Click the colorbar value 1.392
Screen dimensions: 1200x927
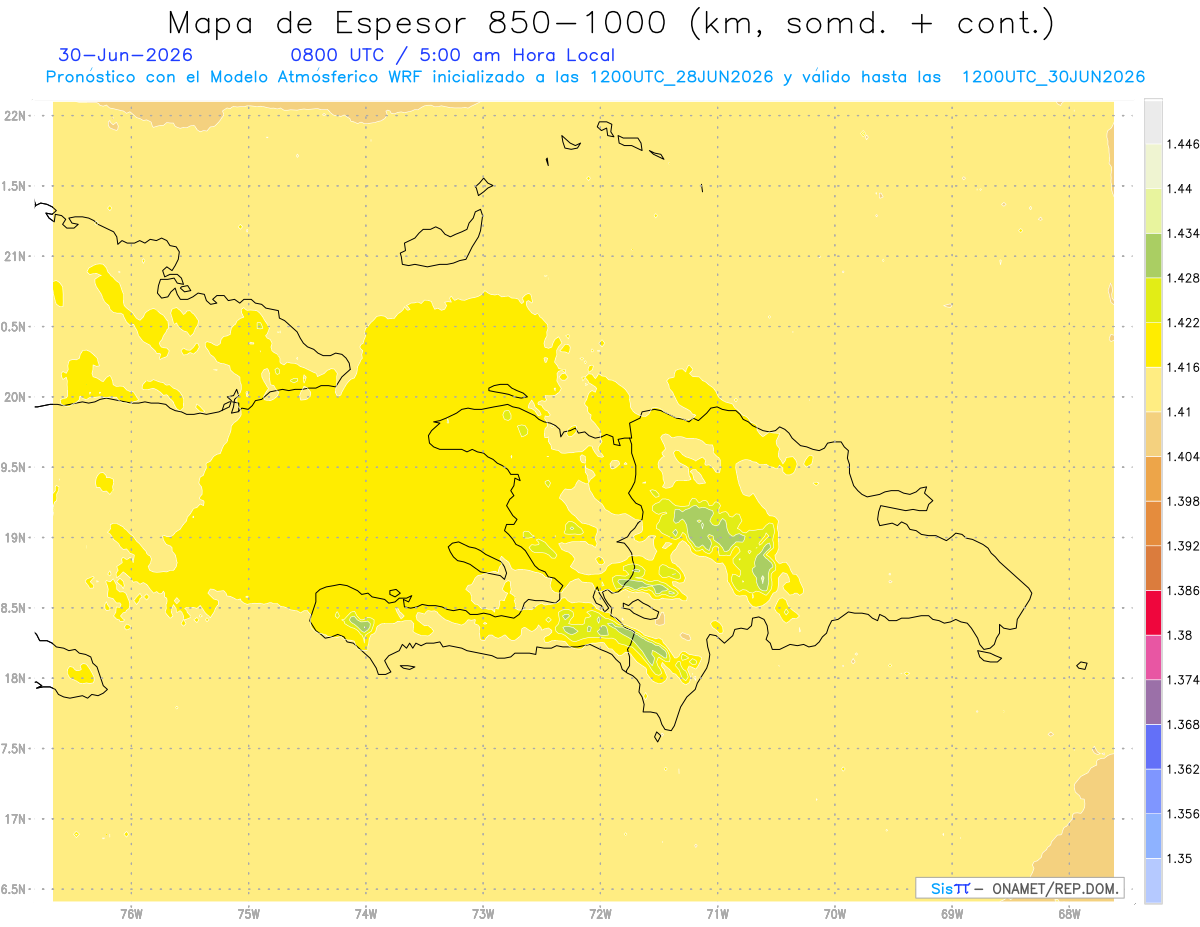1185,546
